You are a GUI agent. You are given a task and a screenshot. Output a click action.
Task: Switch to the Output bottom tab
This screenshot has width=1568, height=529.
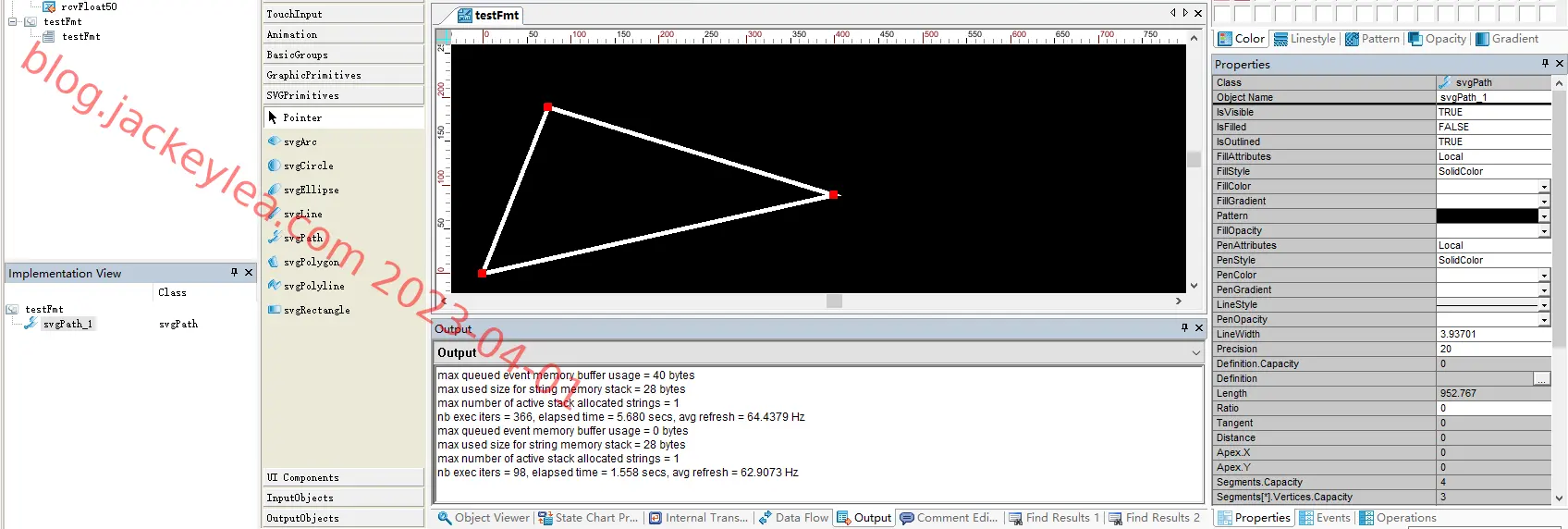[x=864, y=518]
